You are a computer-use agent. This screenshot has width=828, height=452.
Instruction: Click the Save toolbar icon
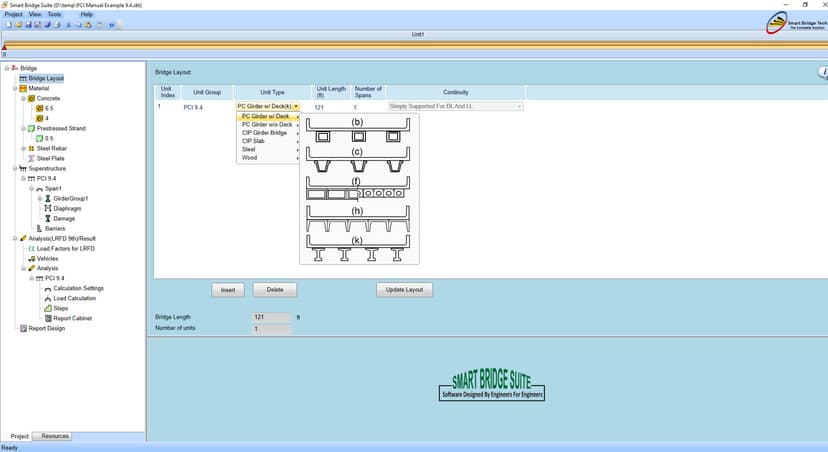28,25
